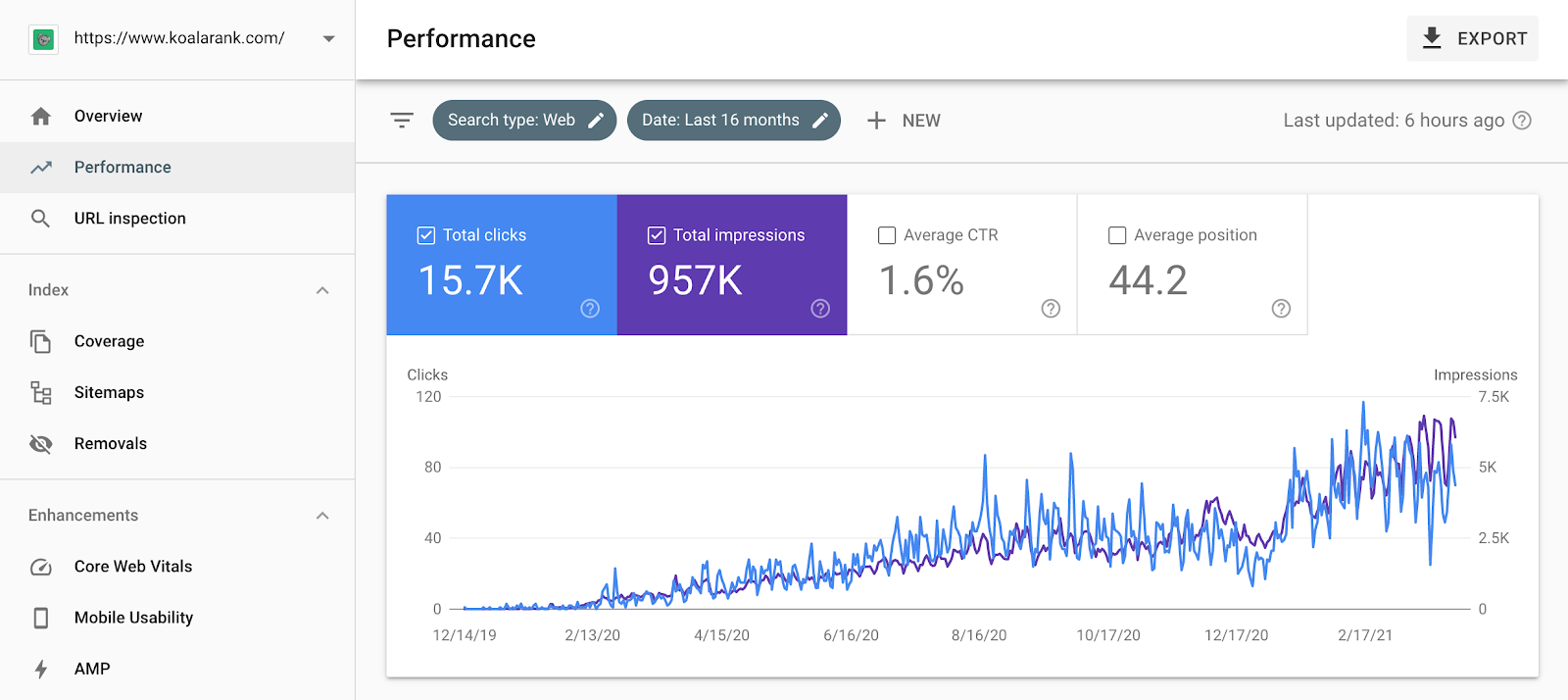This screenshot has width=1568, height=700.
Task: Collapse the Index section chevron
Action: tap(322, 290)
